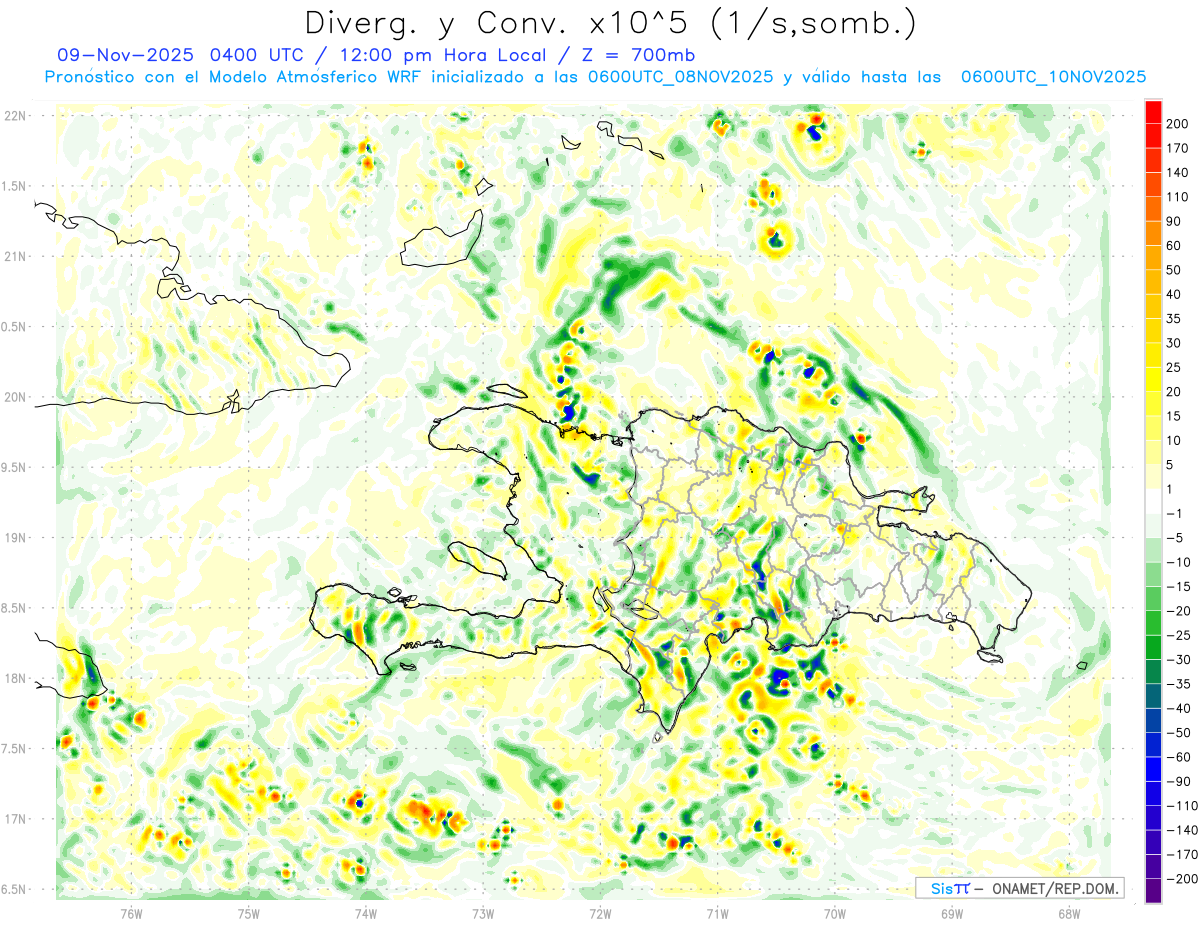Select the positive 40 legend value
This screenshot has width=1200, height=927.
[1174, 294]
